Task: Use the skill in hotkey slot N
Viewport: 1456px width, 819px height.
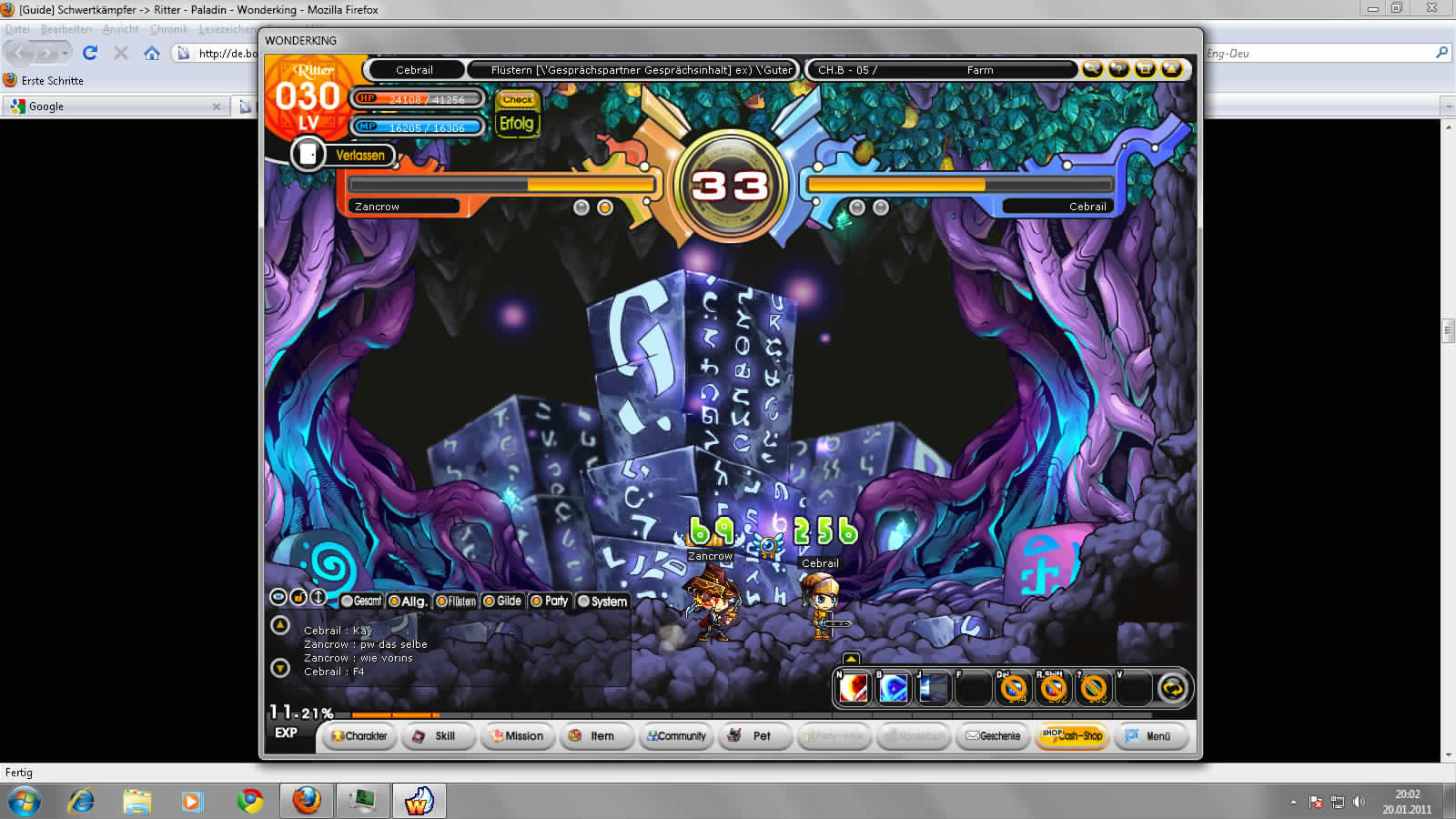Action: pyautogui.click(x=853, y=689)
